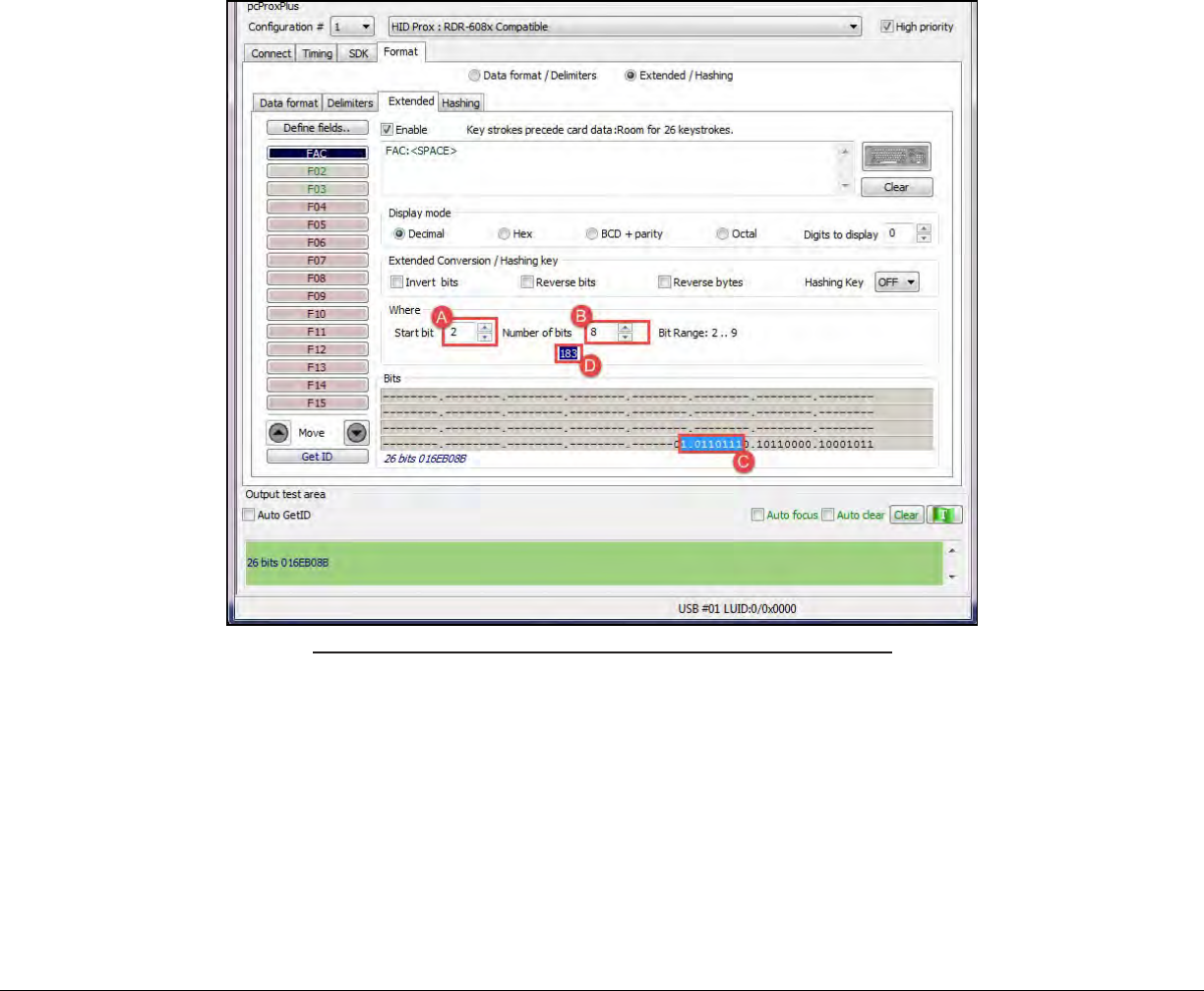The width and height of the screenshot is (1204, 991).
Task: Choose Extended / Hashing radio option
Action: coord(630,75)
